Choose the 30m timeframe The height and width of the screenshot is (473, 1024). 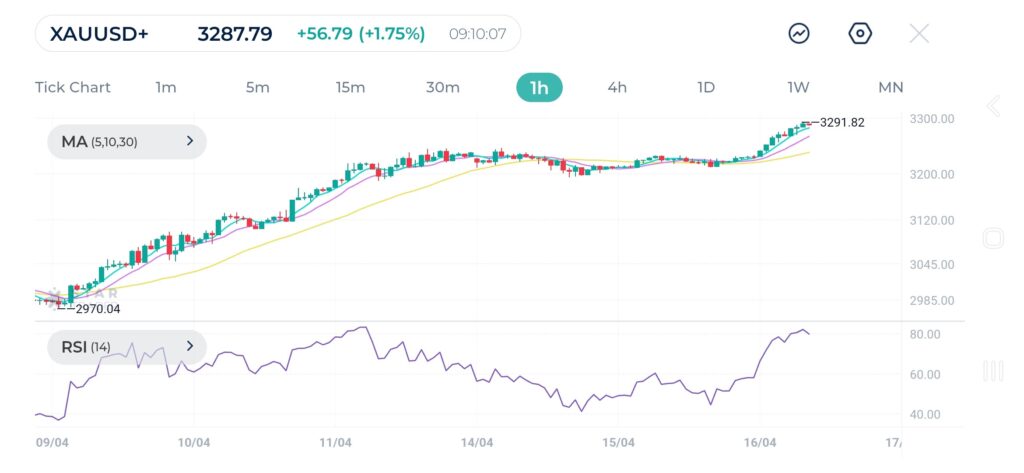[x=443, y=87]
